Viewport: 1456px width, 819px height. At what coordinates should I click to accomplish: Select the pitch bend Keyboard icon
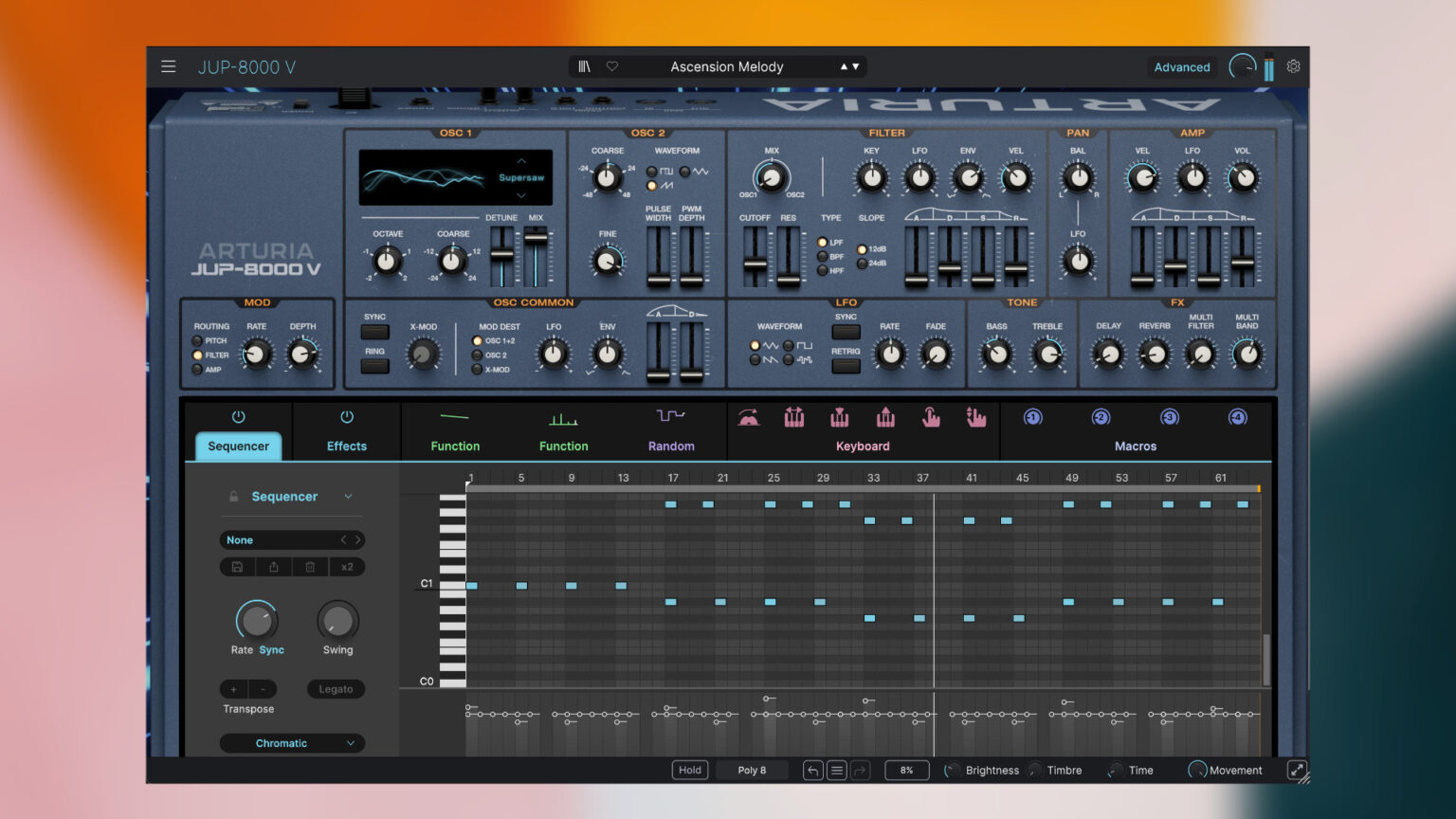[749, 417]
